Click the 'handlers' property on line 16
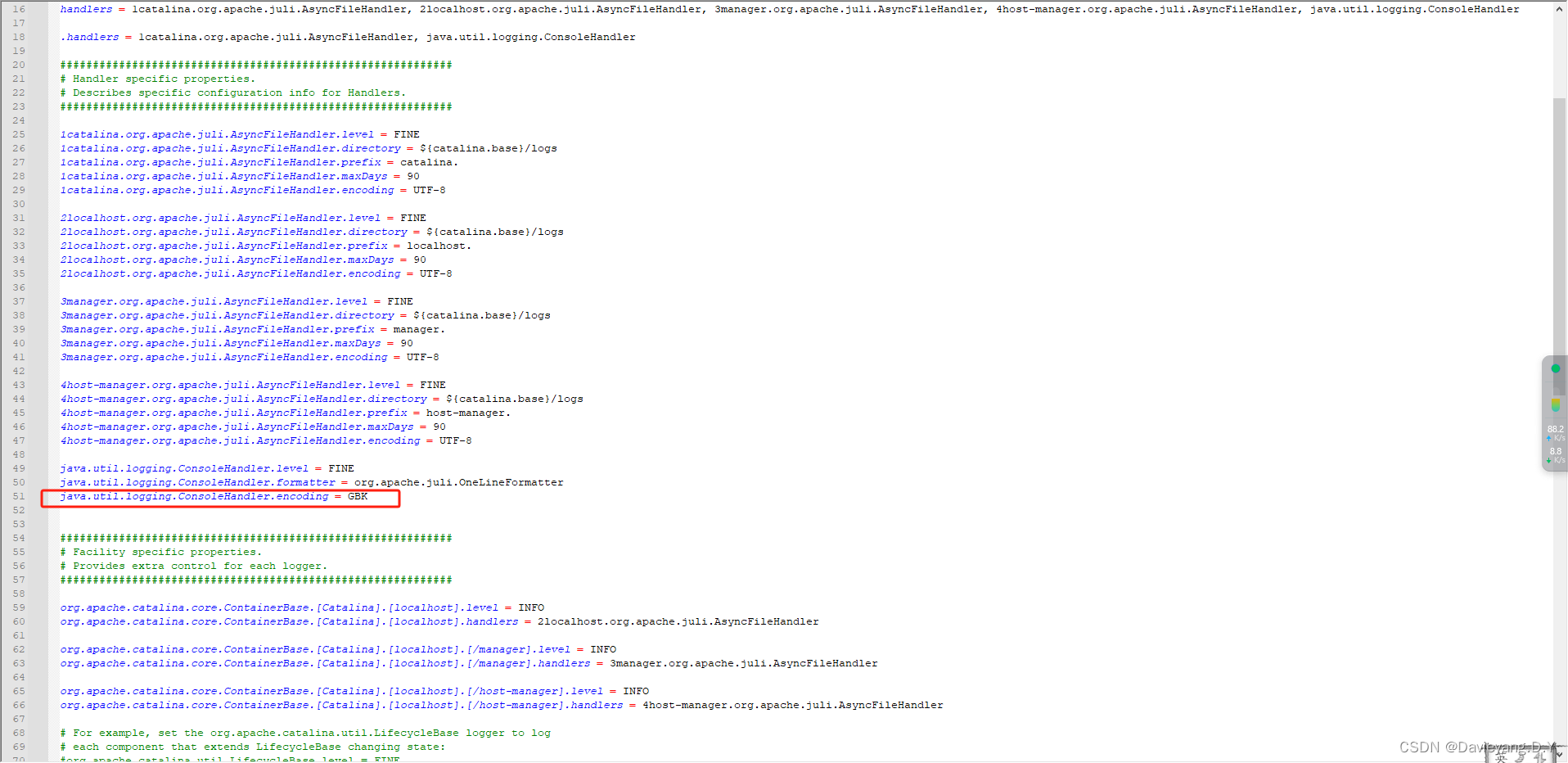This screenshot has width=1568, height=763. pos(86,9)
